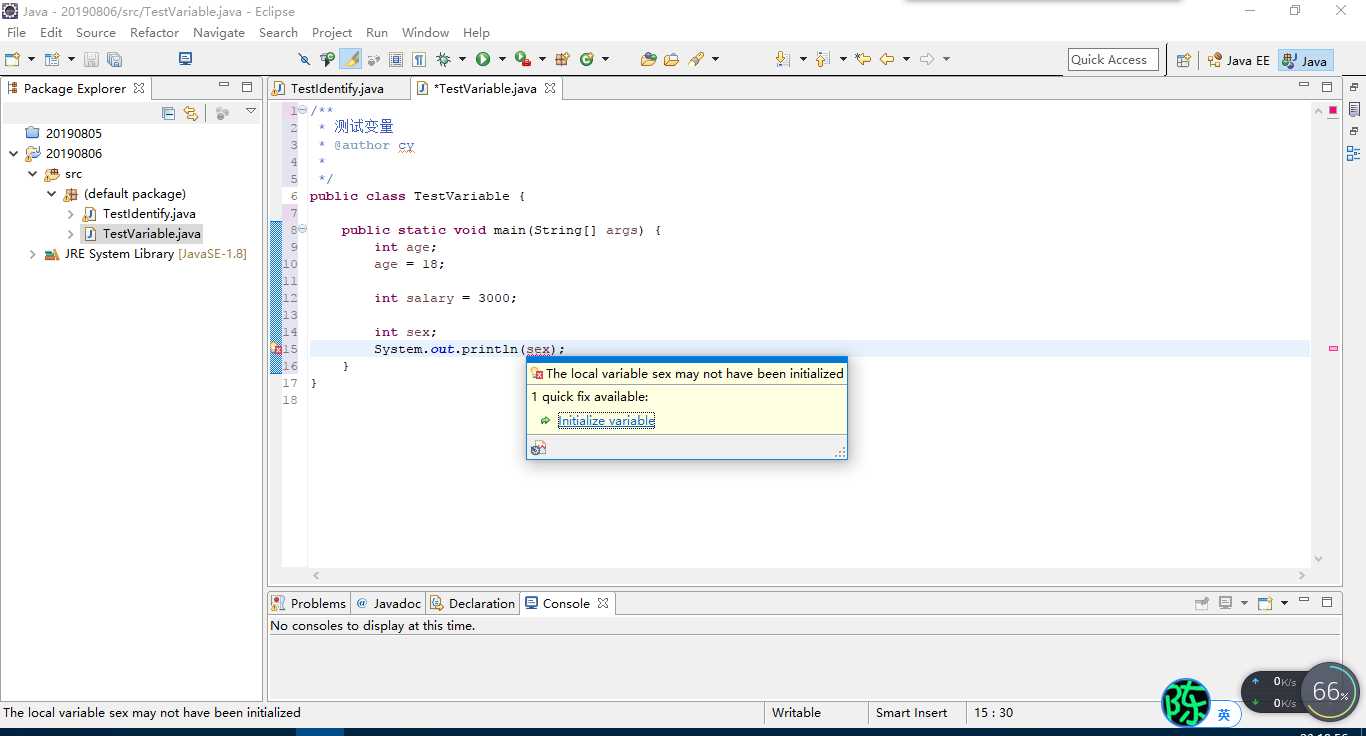Screen dimensions: 1366x736
Task: Click the Previous Annotation icon
Action: click(x=823, y=60)
